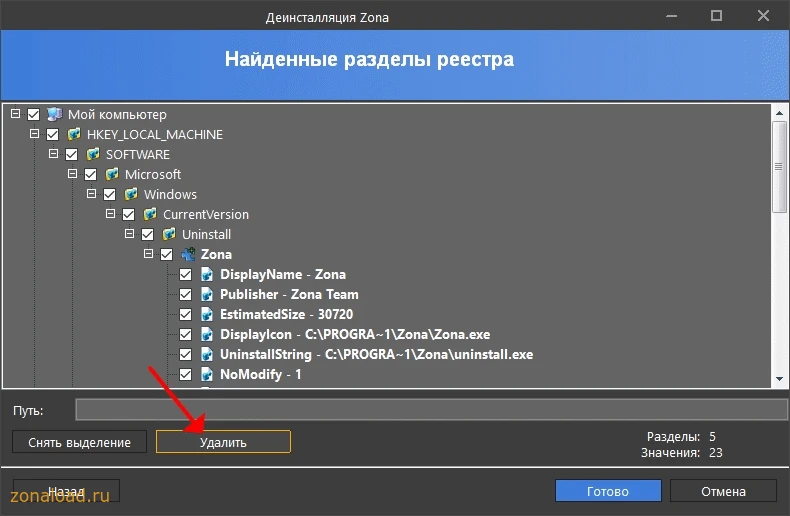Click the Publisher value icon

pos(207,294)
